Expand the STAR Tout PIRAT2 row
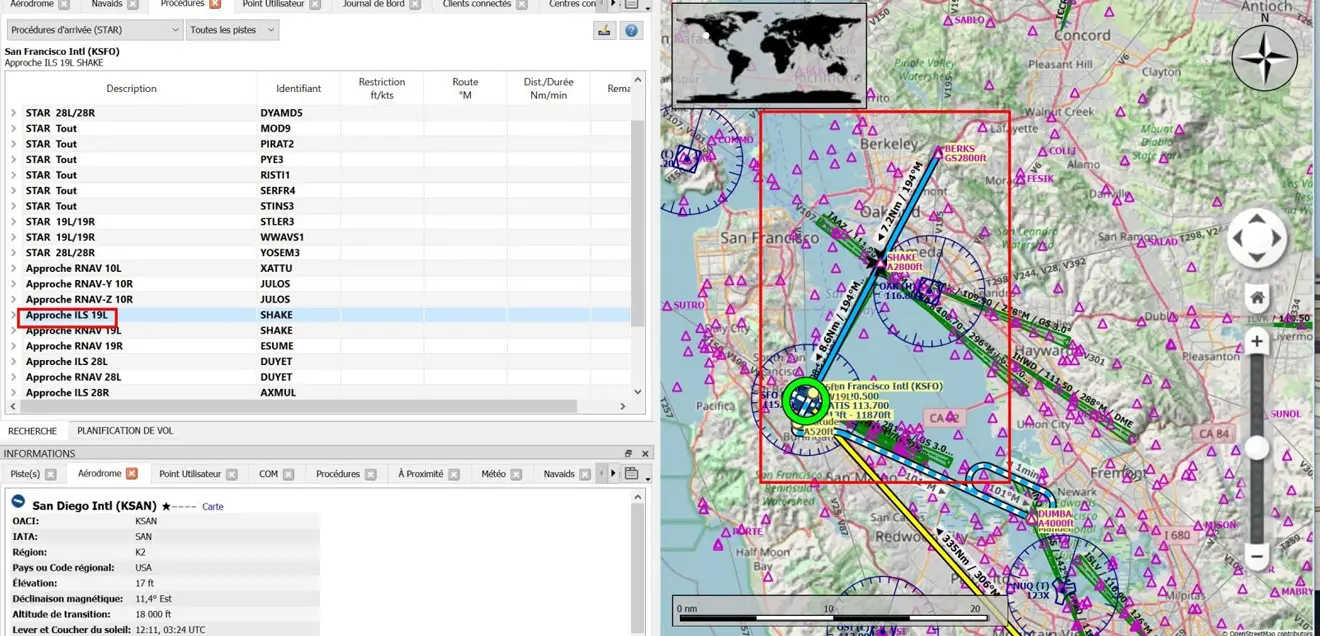Image resolution: width=1320 pixels, height=636 pixels. coord(13,144)
